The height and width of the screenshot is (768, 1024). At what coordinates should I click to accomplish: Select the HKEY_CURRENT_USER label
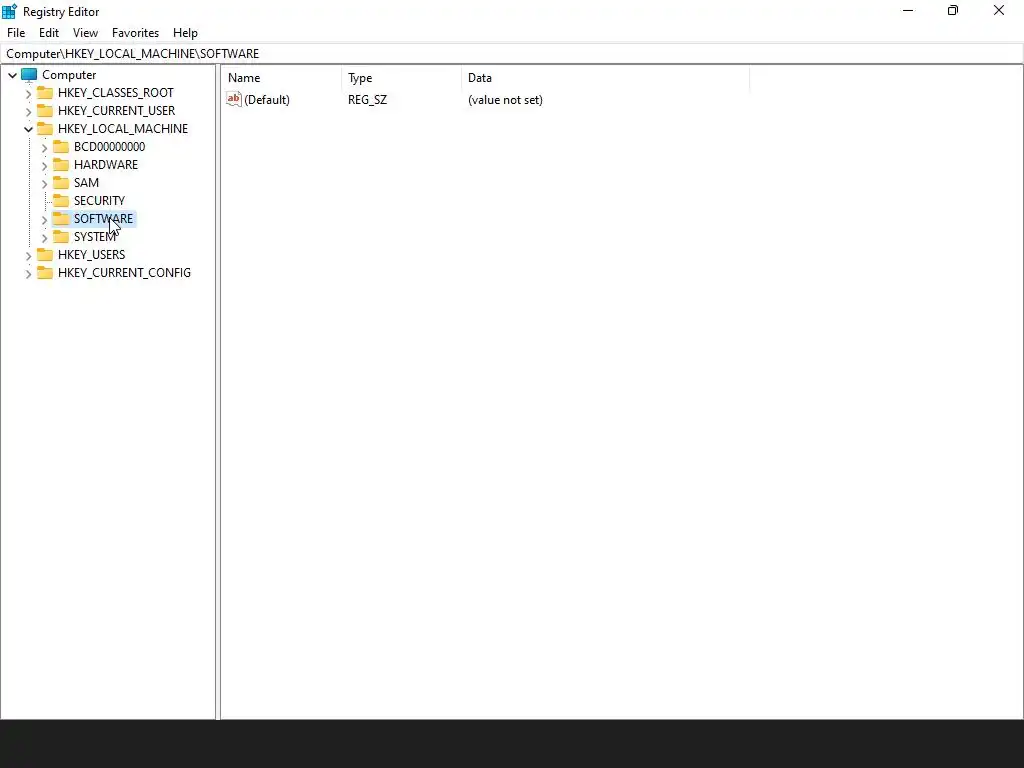click(116, 110)
